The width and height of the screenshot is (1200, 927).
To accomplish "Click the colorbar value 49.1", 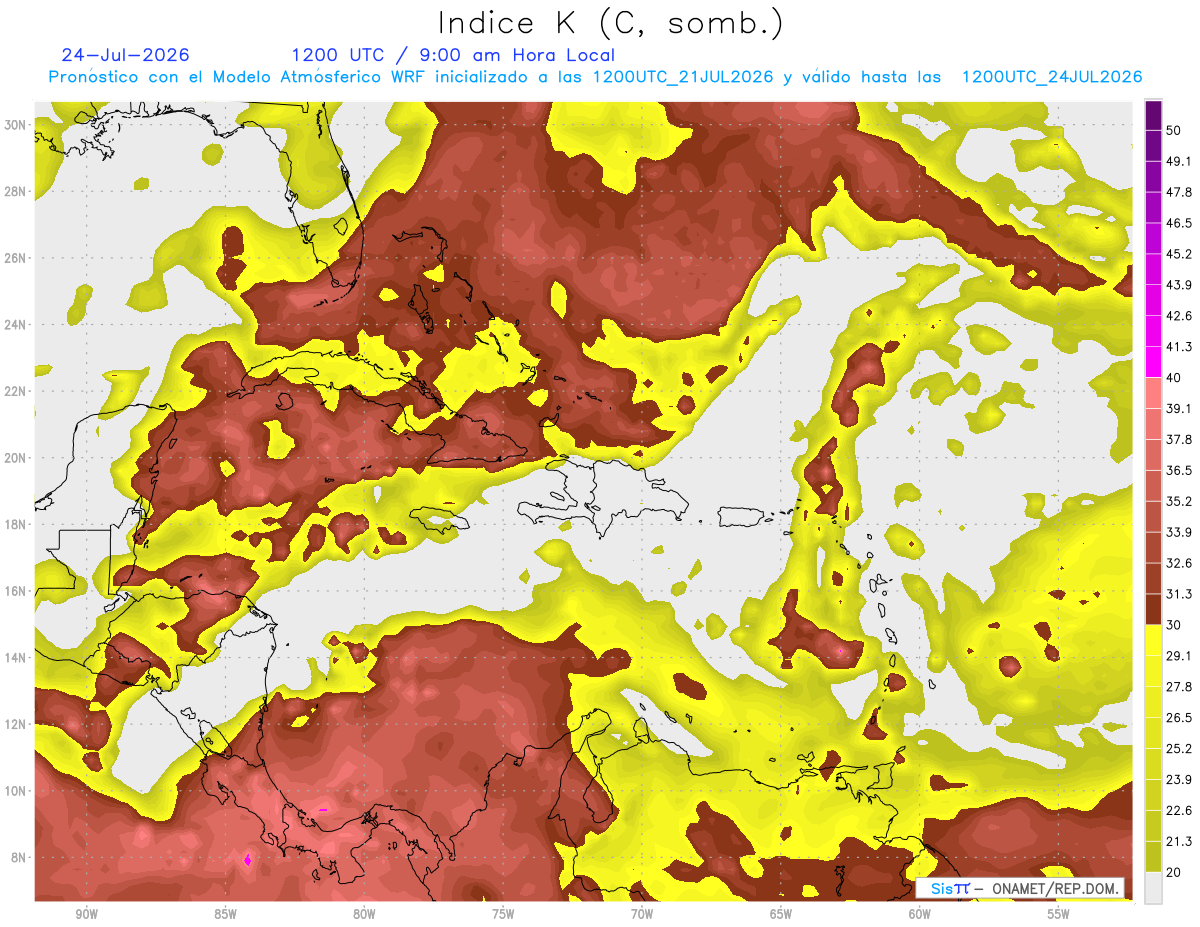I will pos(1180,161).
